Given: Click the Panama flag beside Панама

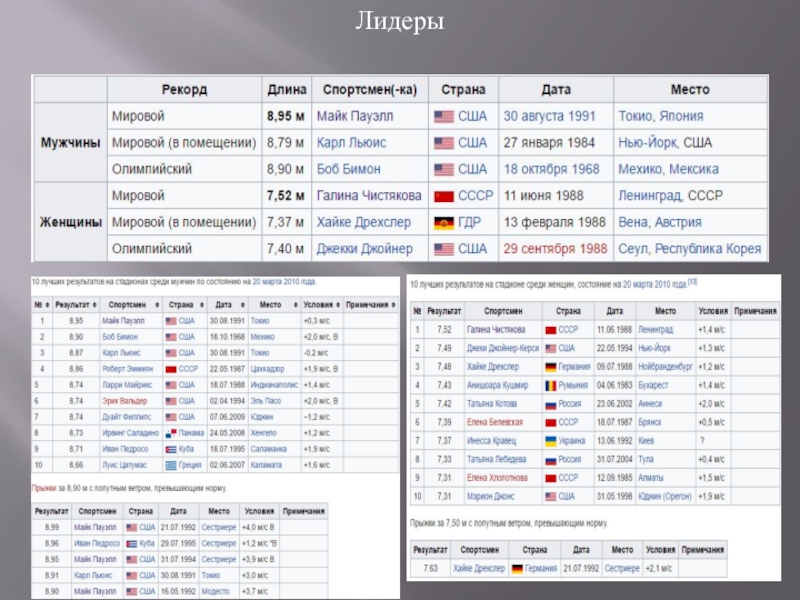Looking at the screenshot, I should point(171,433).
